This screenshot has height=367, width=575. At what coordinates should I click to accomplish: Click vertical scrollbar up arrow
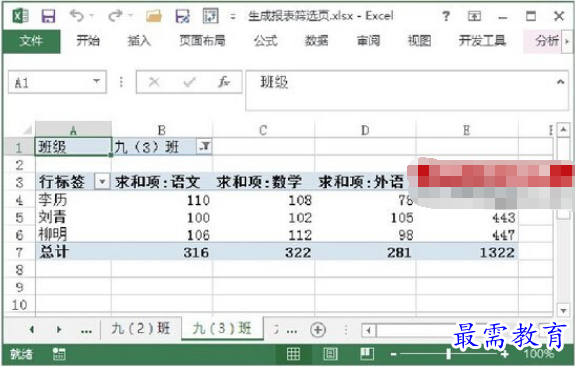tap(564, 129)
